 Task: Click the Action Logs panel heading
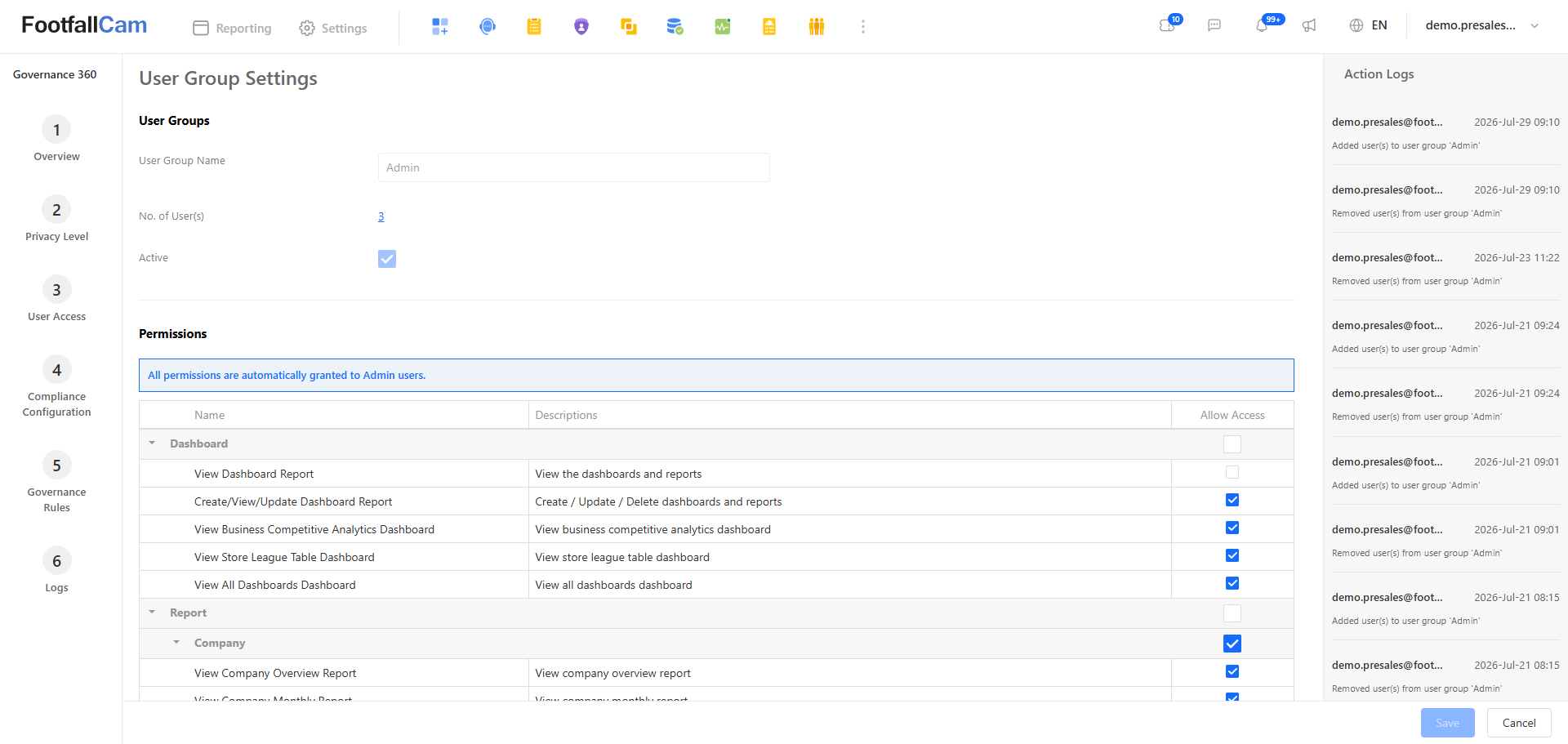(1379, 74)
